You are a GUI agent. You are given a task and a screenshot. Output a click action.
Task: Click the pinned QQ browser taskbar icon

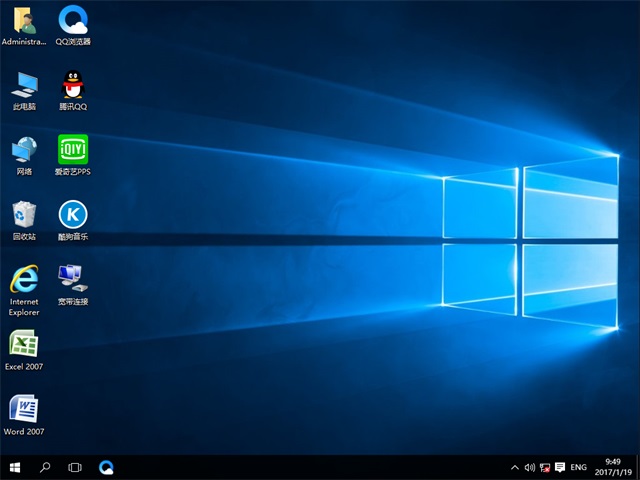(x=106, y=467)
